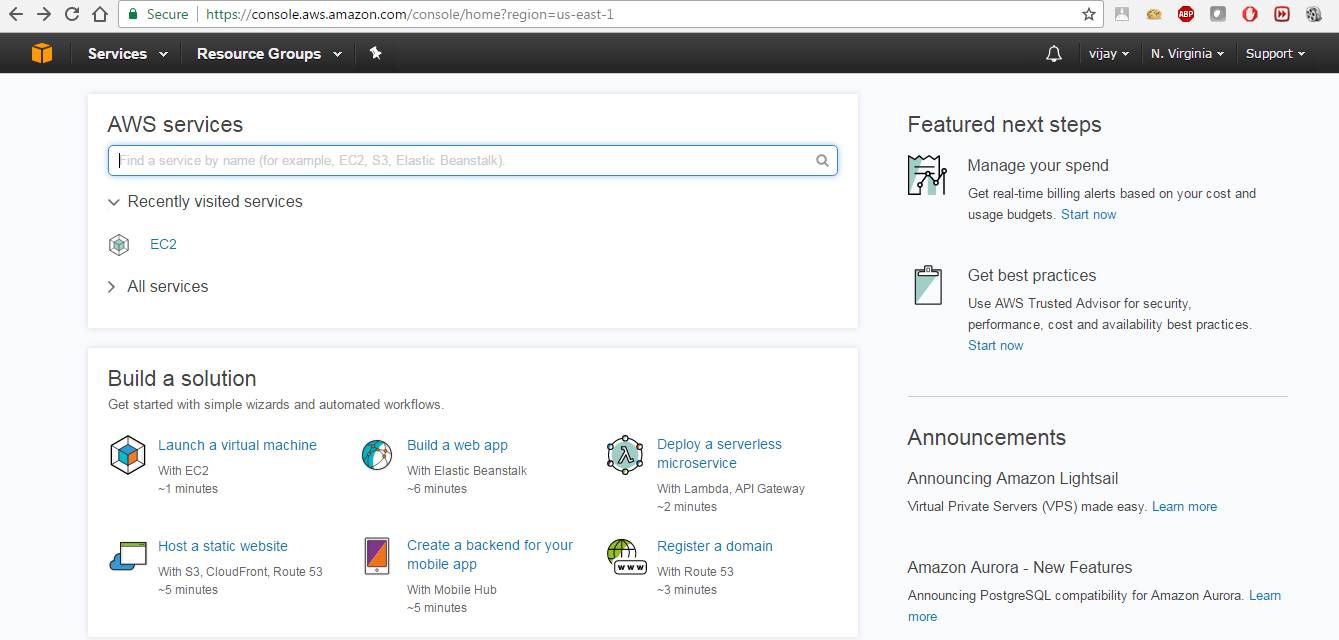This screenshot has height=640, width=1339.
Task: Bookmark this page with the star icon
Action: click(x=1088, y=14)
